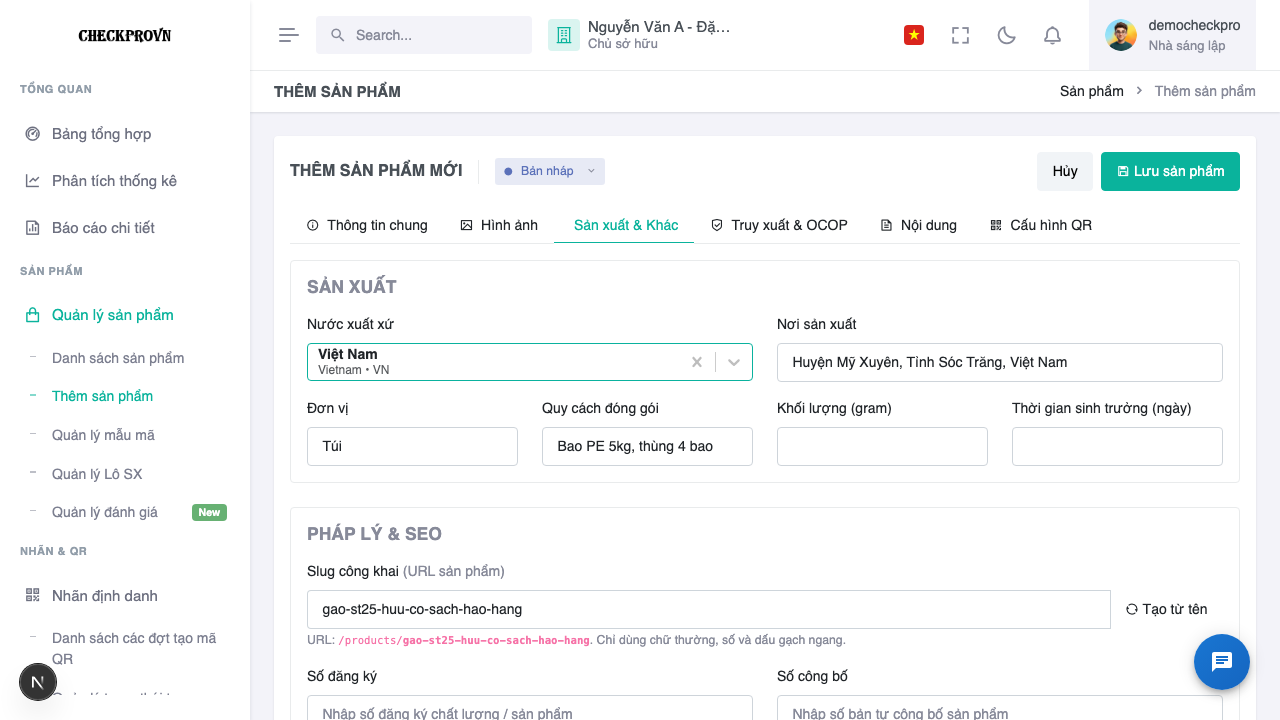Open Danh sách sản phẩm in sidebar
This screenshot has height=720, width=1280.
pos(118,358)
